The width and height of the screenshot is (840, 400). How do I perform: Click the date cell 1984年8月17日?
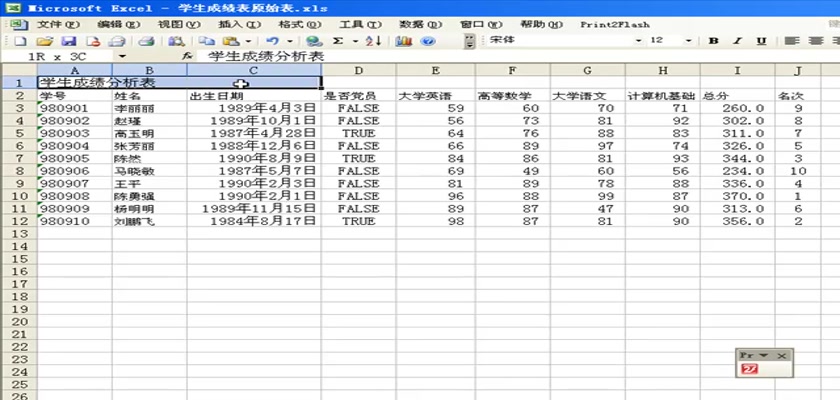254,221
